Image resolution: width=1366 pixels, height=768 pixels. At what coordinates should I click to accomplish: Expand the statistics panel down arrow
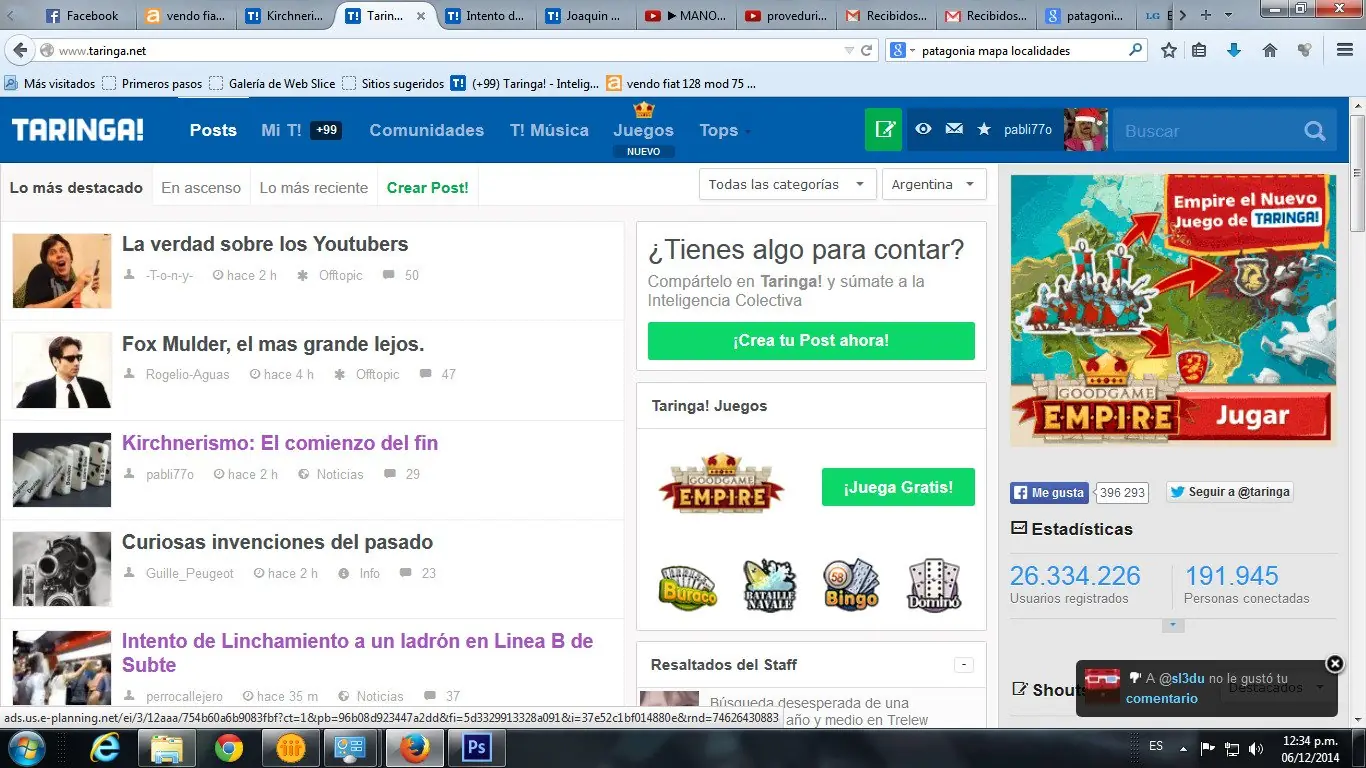1174,626
